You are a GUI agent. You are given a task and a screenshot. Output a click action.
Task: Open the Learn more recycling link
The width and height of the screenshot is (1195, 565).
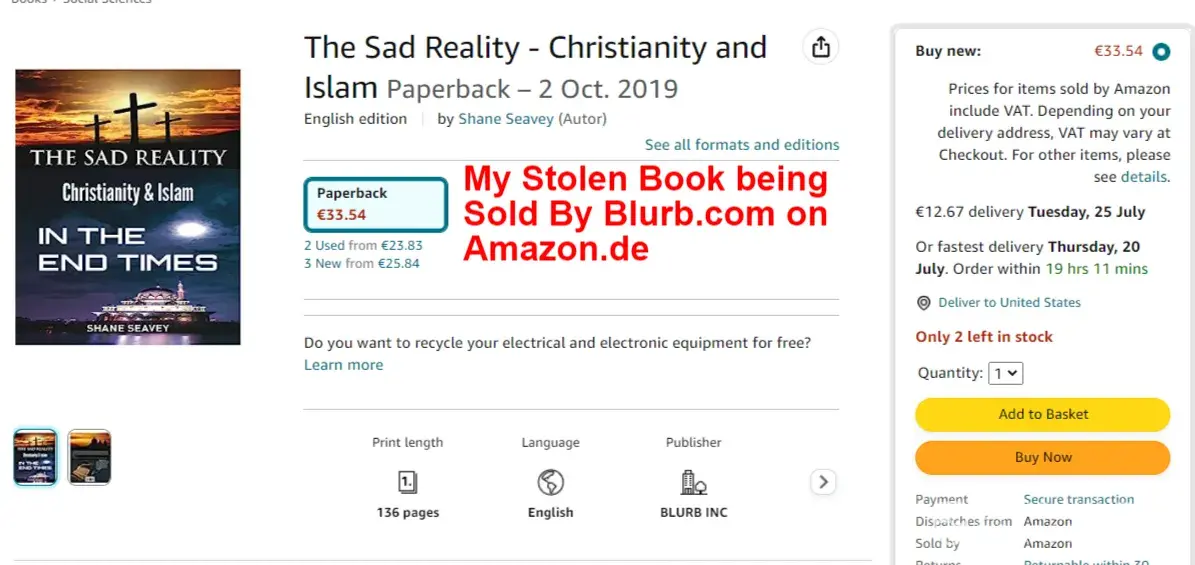[343, 365]
